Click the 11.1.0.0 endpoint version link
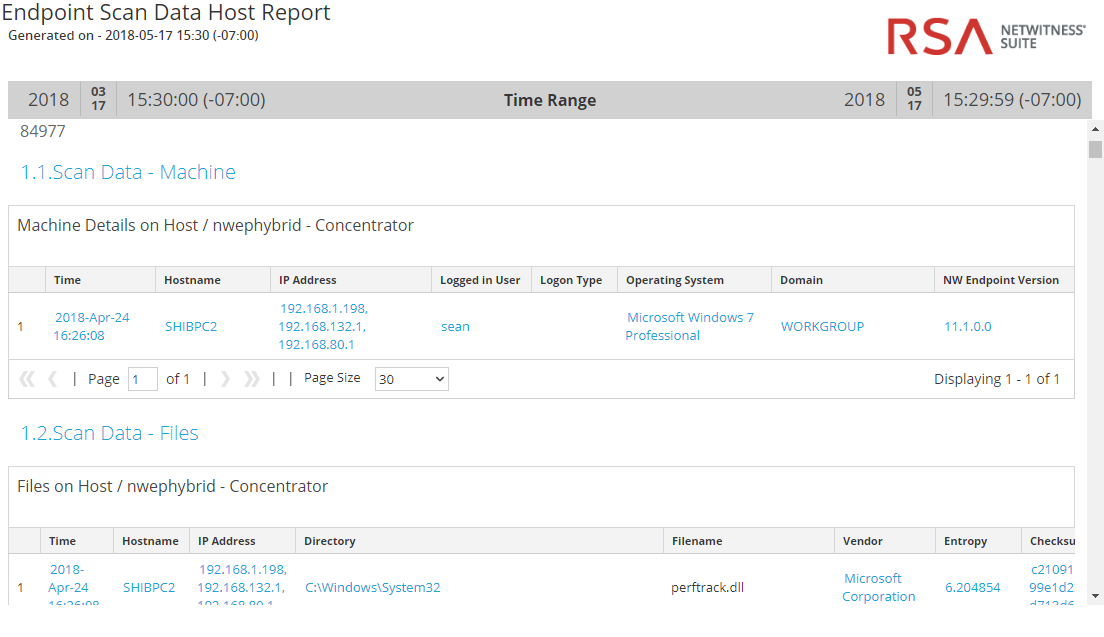 [x=967, y=326]
